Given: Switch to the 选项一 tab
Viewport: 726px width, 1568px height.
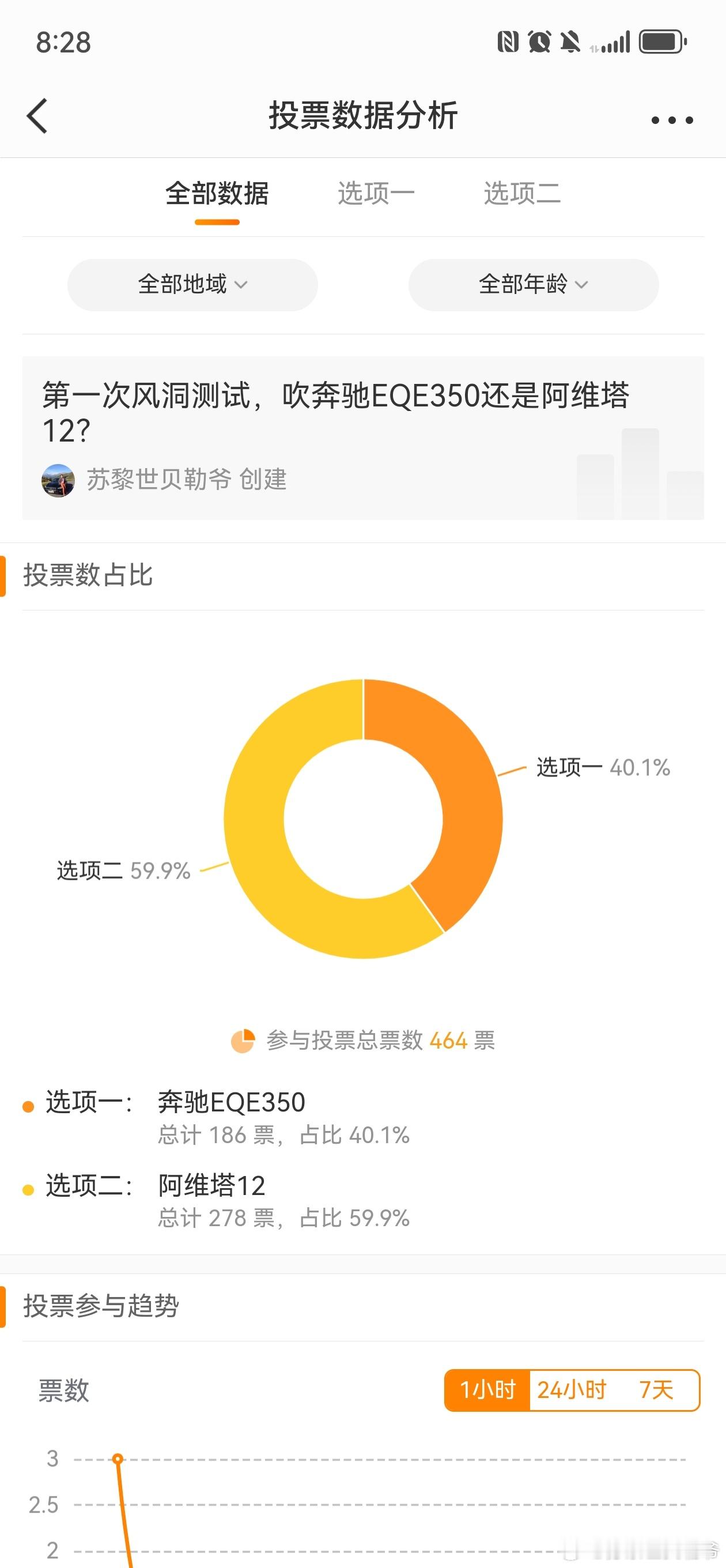Looking at the screenshot, I should click(x=376, y=194).
